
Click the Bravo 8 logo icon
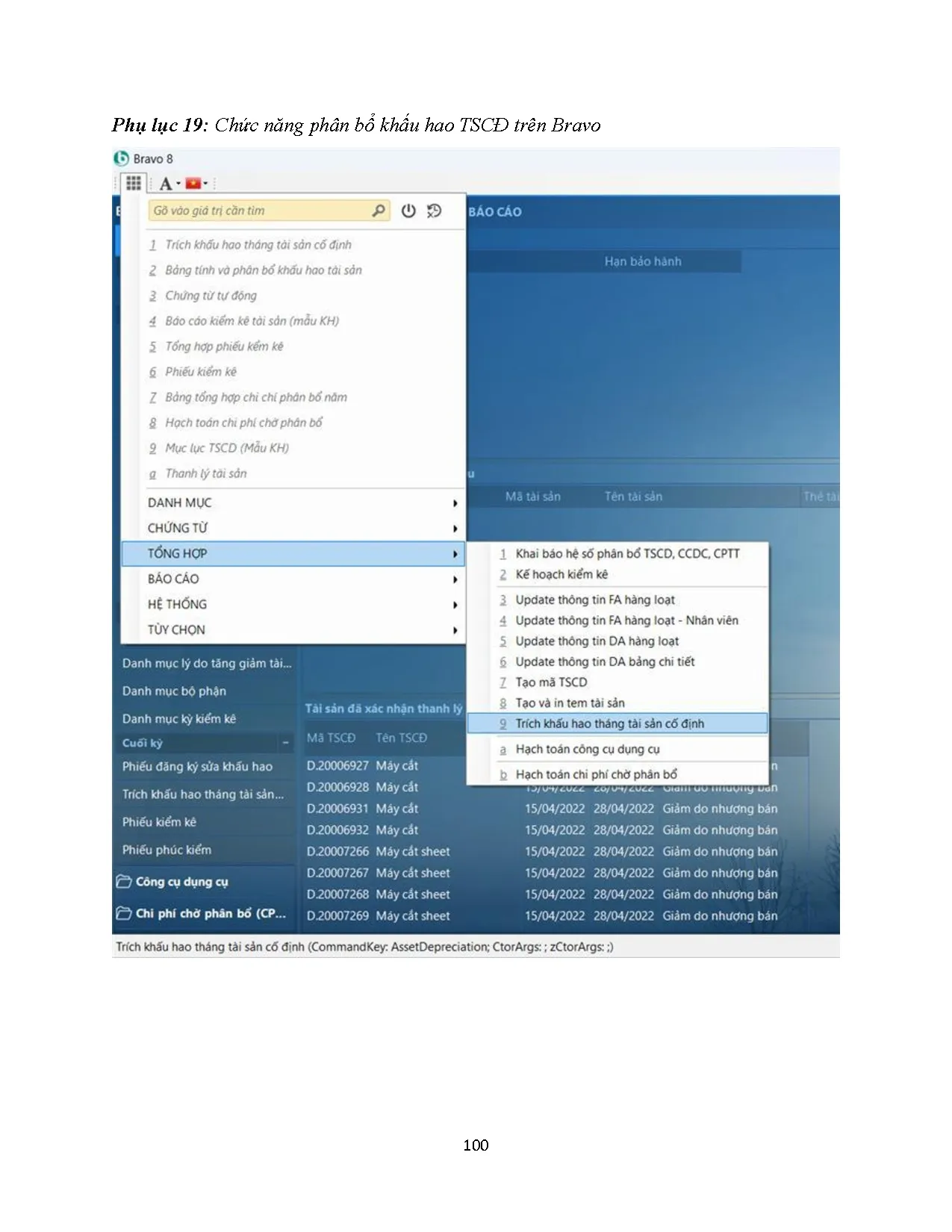pos(122,158)
